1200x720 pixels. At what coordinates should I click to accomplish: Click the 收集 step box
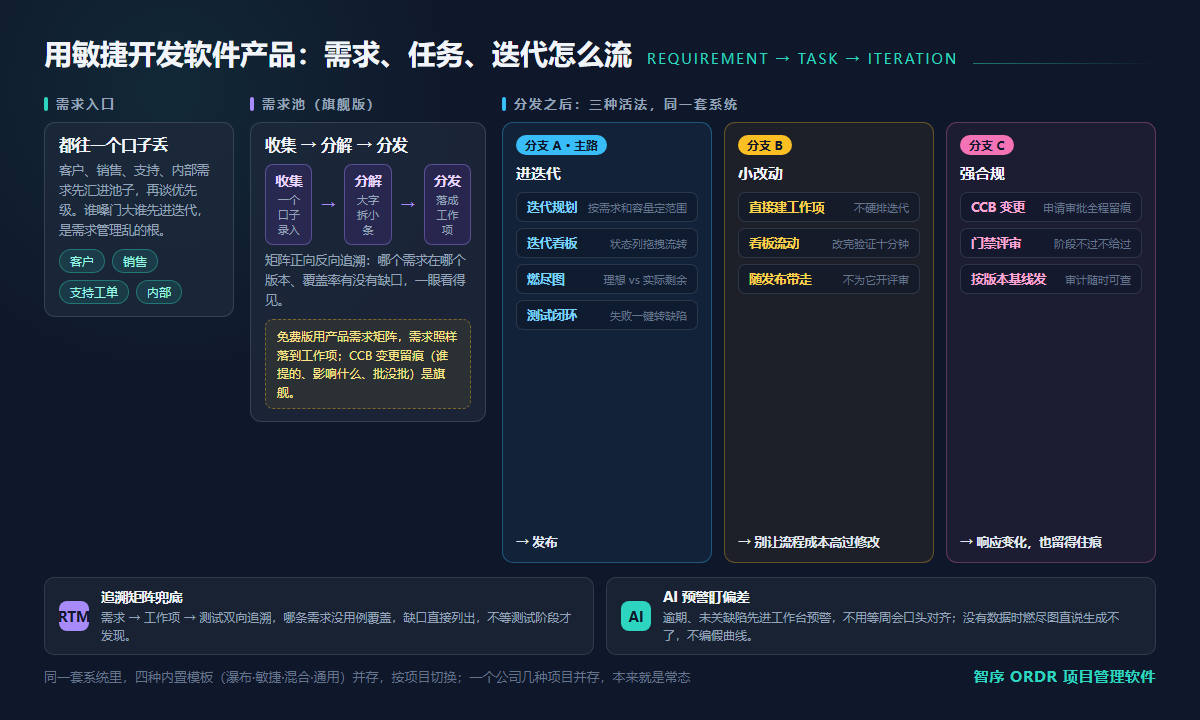point(289,204)
